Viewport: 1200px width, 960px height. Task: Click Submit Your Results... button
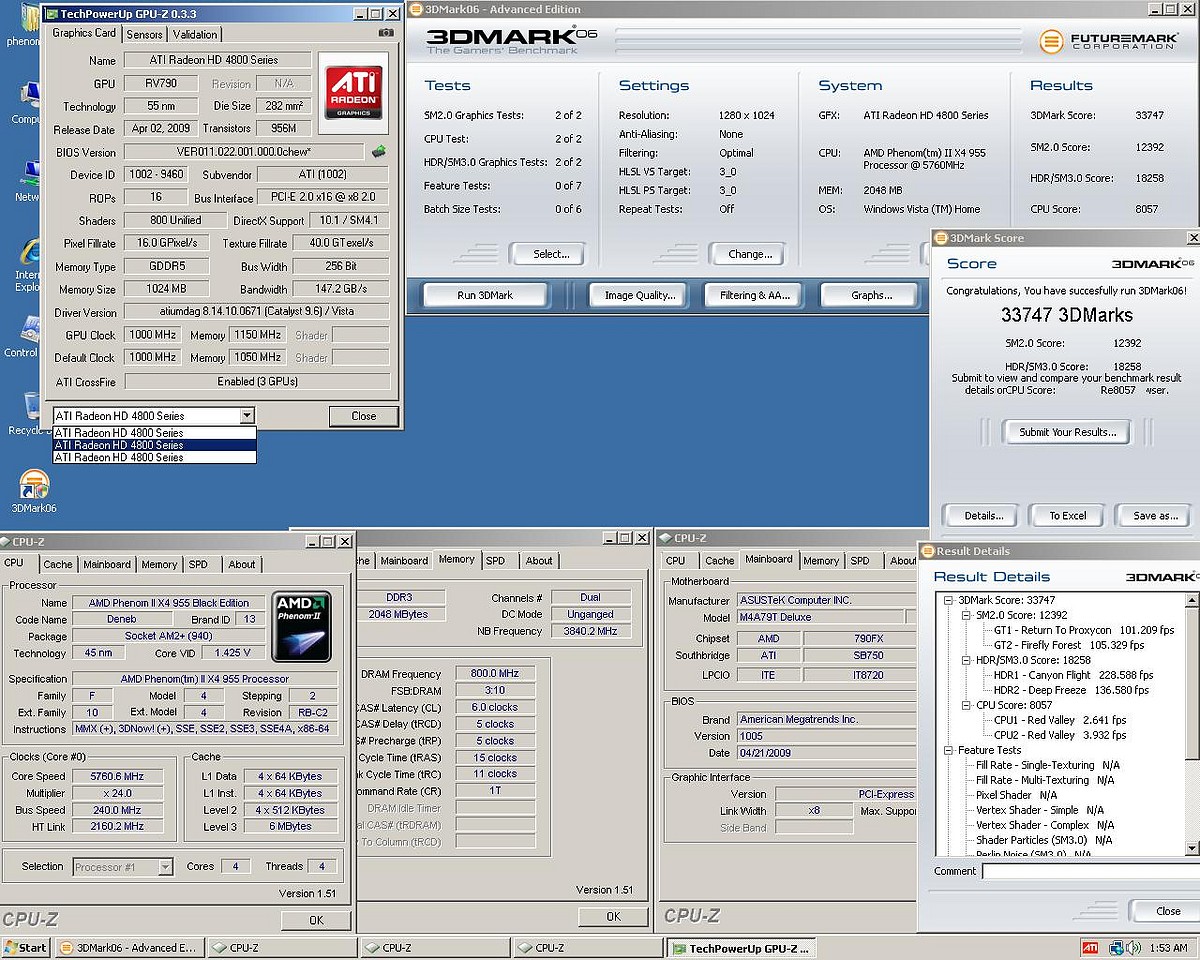click(x=1067, y=432)
